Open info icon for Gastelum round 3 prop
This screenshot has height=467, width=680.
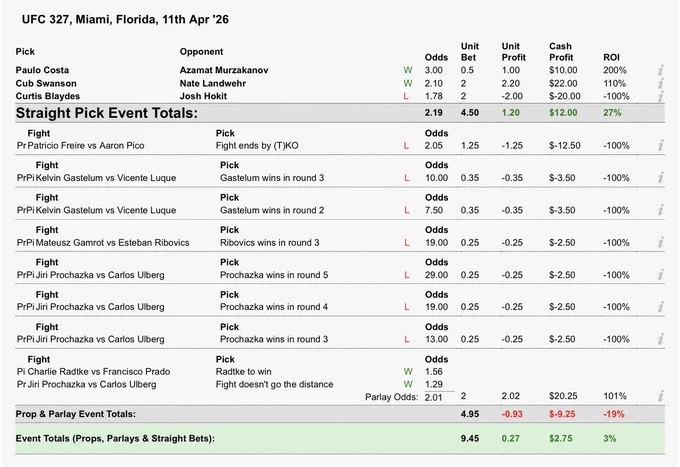coord(660,177)
